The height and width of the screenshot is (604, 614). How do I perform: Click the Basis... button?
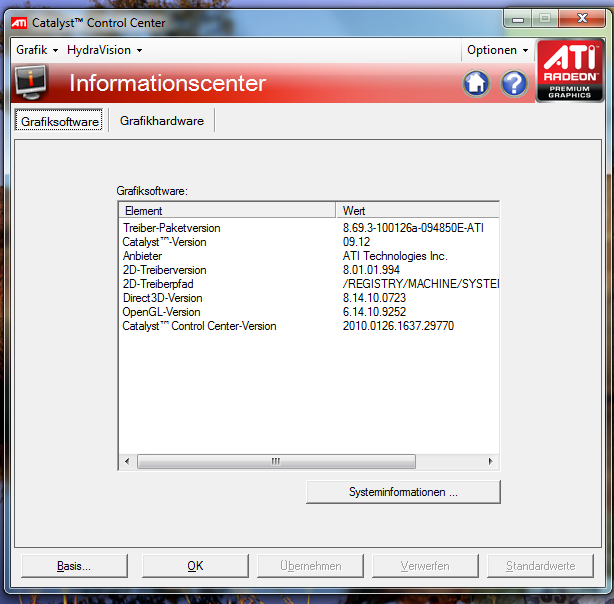pos(74,566)
